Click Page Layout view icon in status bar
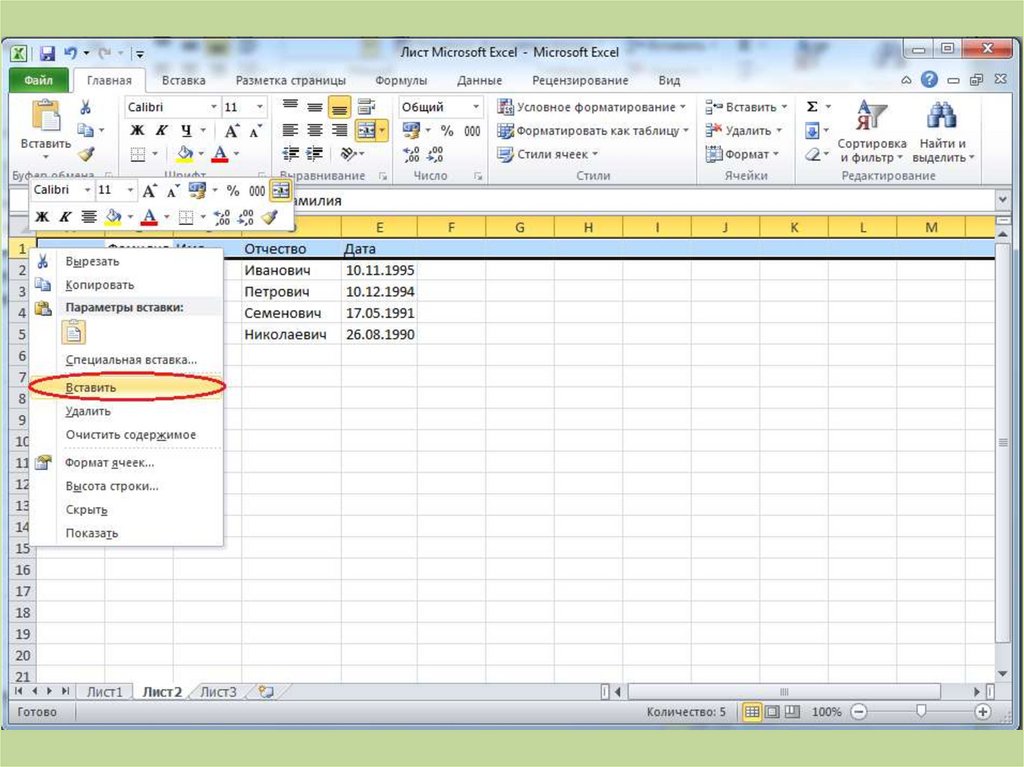The image size is (1024, 767). (771, 712)
